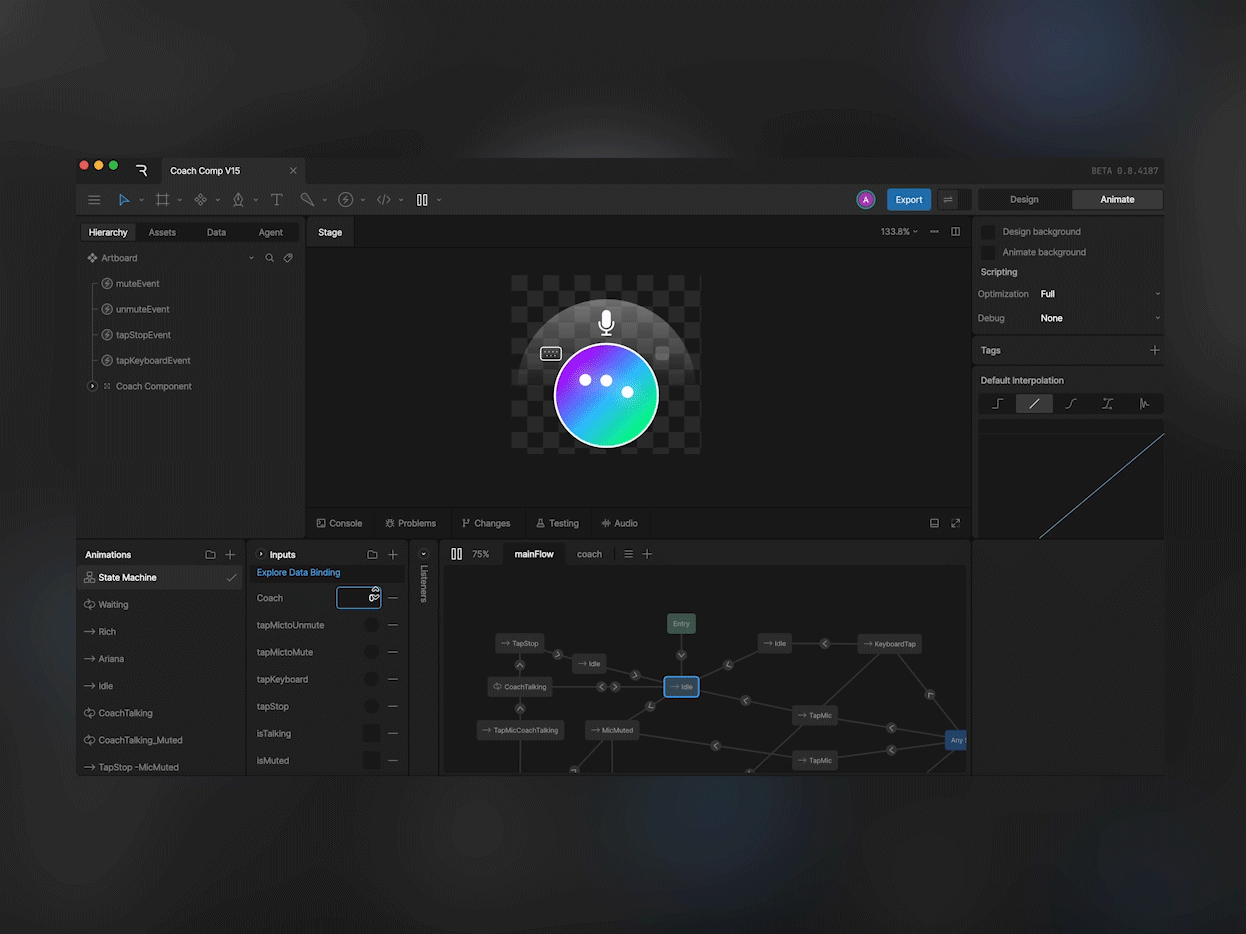Open the Debug None dropdown
This screenshot has width=1246, height=934.
[x=1100, y=318]
